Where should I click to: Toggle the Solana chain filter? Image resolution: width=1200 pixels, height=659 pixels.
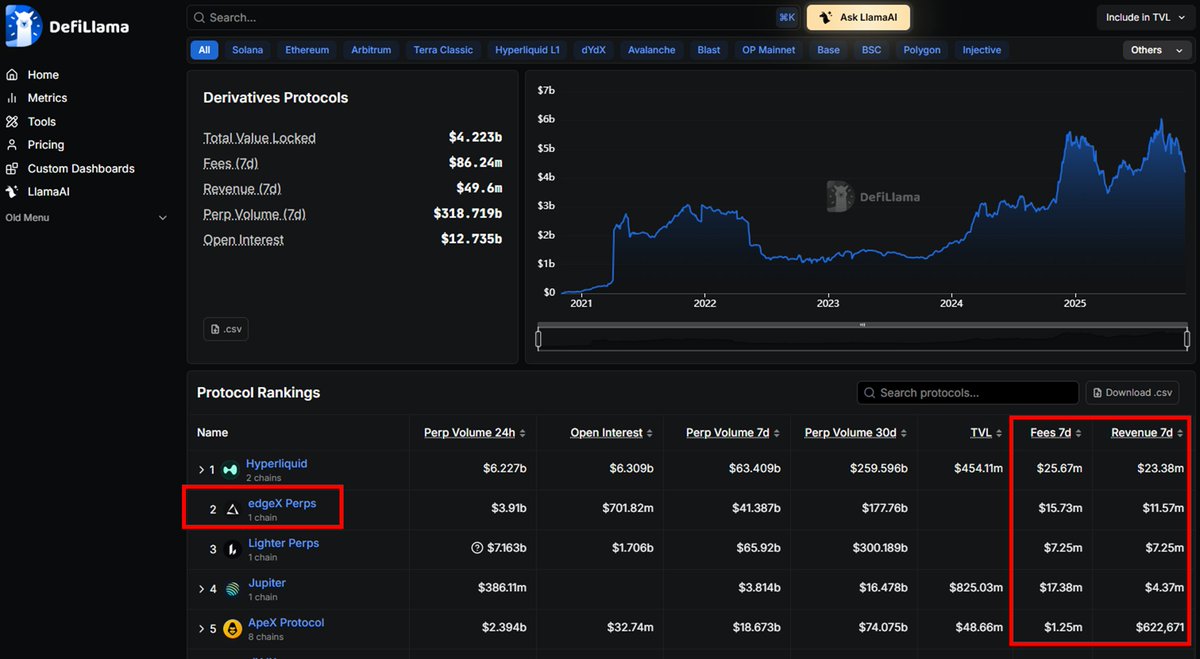[247, 49]
